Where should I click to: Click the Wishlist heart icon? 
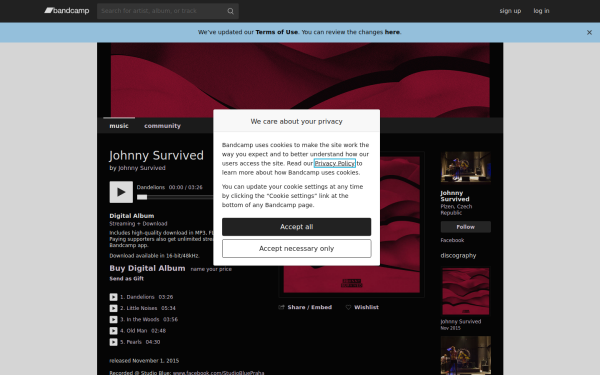point(348,307)
